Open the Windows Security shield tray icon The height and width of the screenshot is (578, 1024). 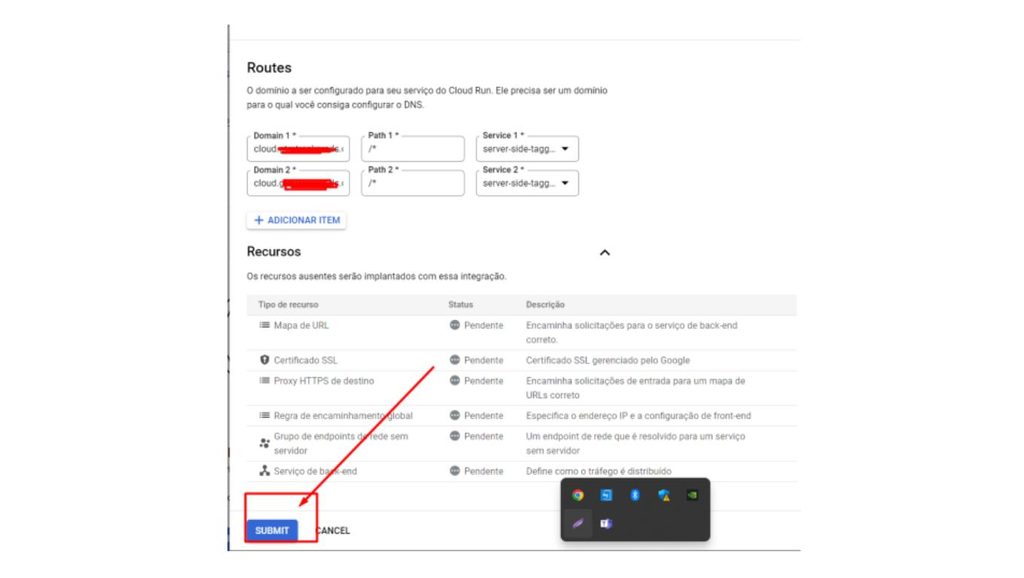[x=664, y=495]
